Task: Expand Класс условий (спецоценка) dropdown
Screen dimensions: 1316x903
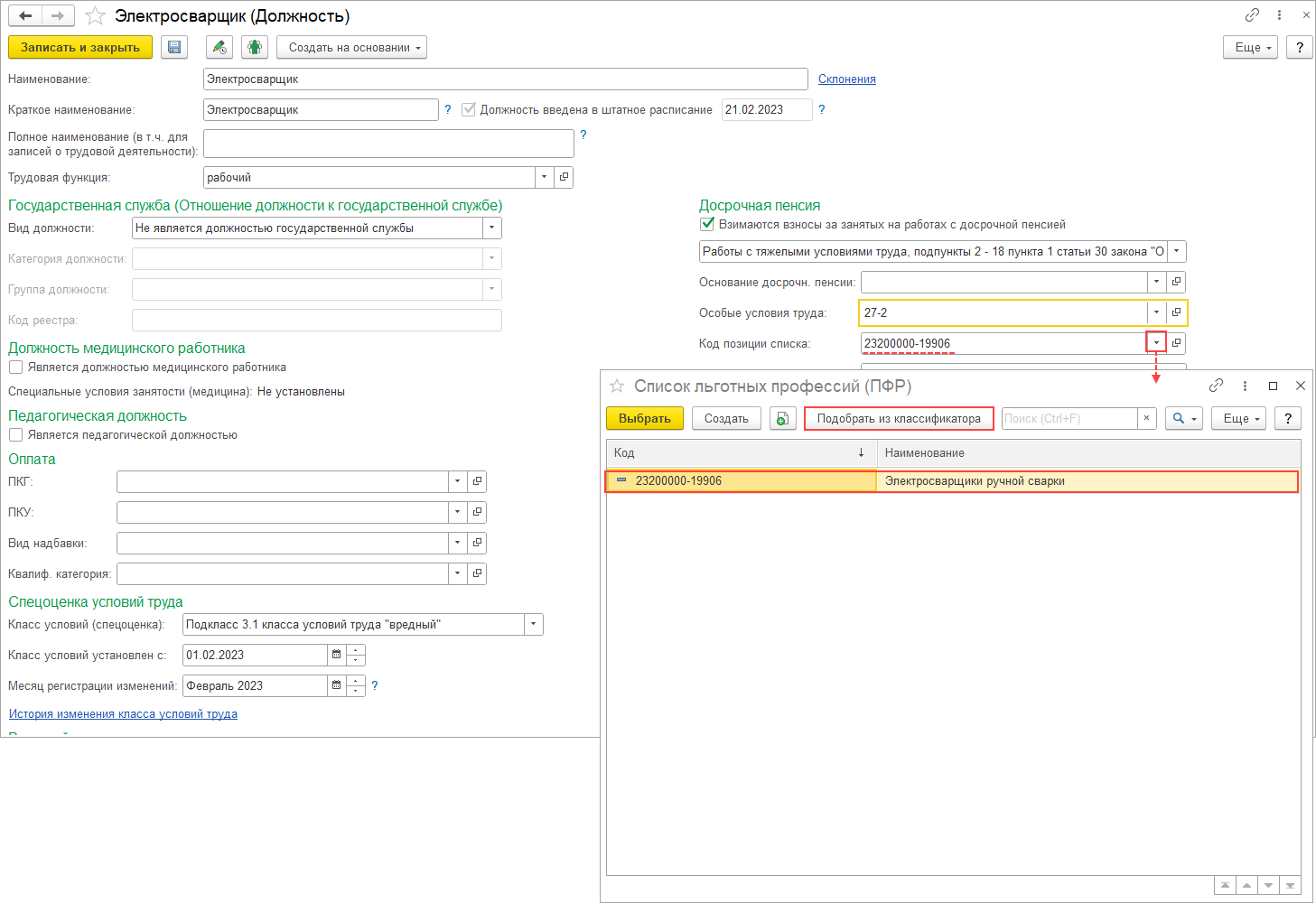Action: click(x=533, y=624)
